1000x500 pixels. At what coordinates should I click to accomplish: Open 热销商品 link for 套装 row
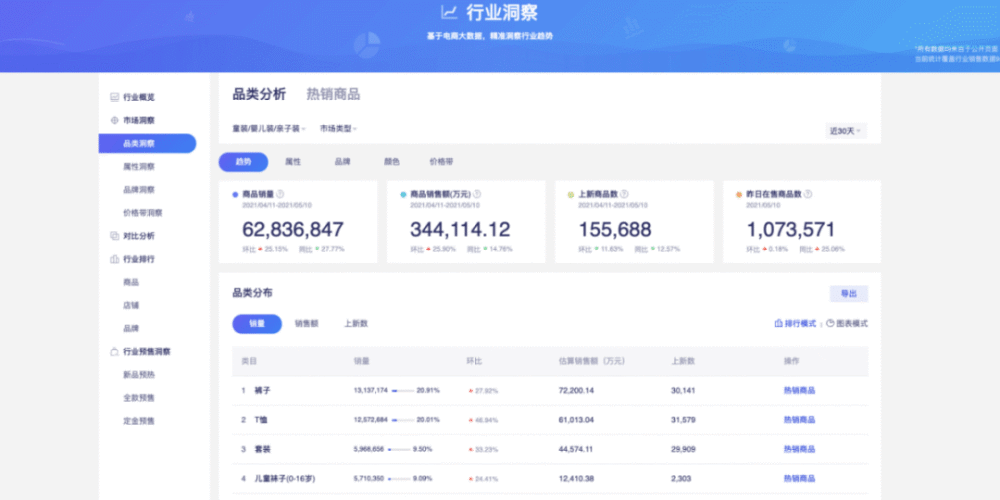[x=799, y=450]
